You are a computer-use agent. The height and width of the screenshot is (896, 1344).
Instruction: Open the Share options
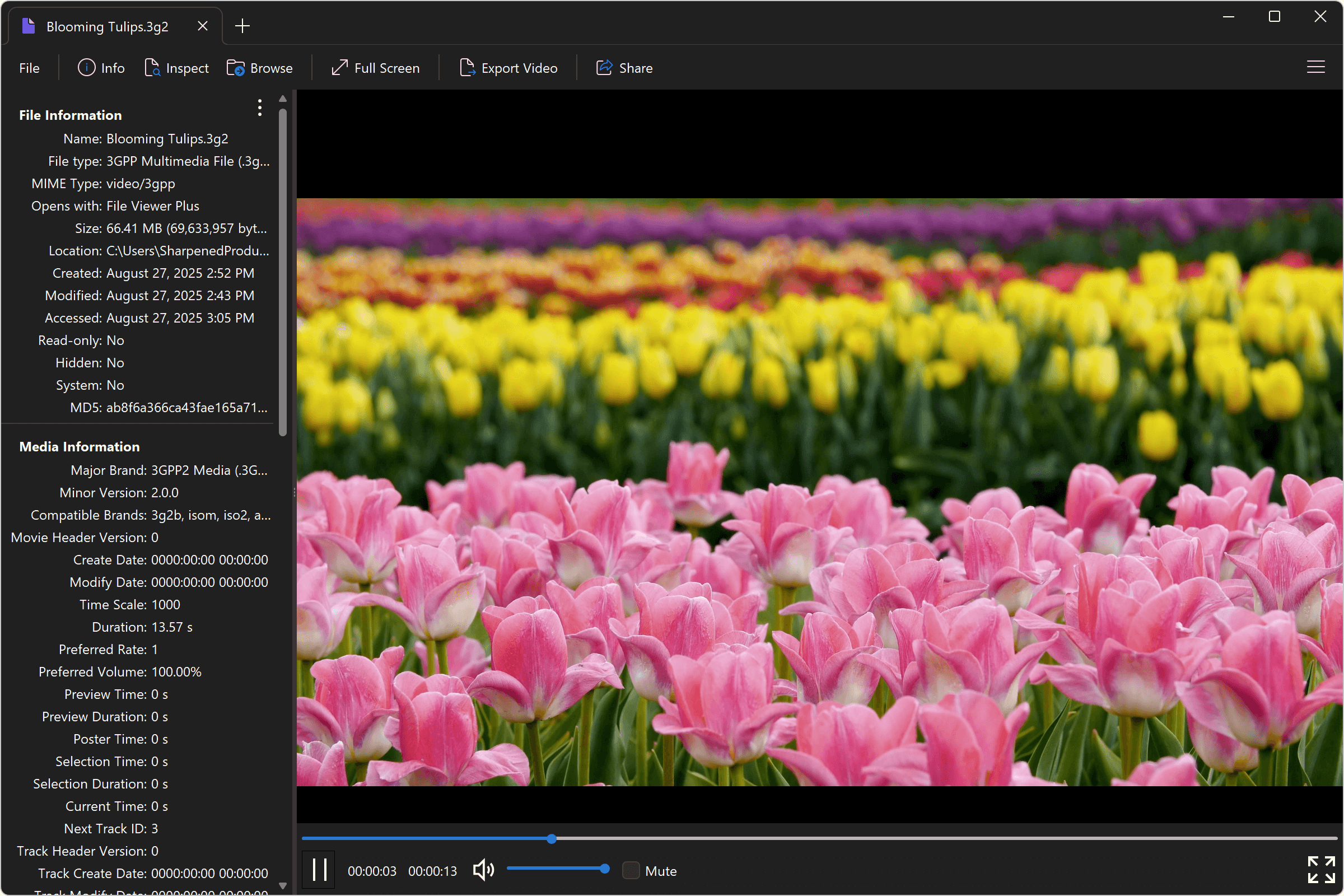pyautogui.click(x=624, y=67)
